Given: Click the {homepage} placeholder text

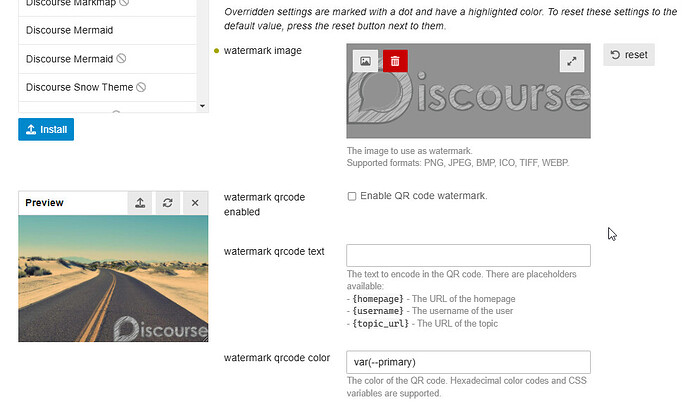Looking at the screenshot, I should [x=378, y=299].
